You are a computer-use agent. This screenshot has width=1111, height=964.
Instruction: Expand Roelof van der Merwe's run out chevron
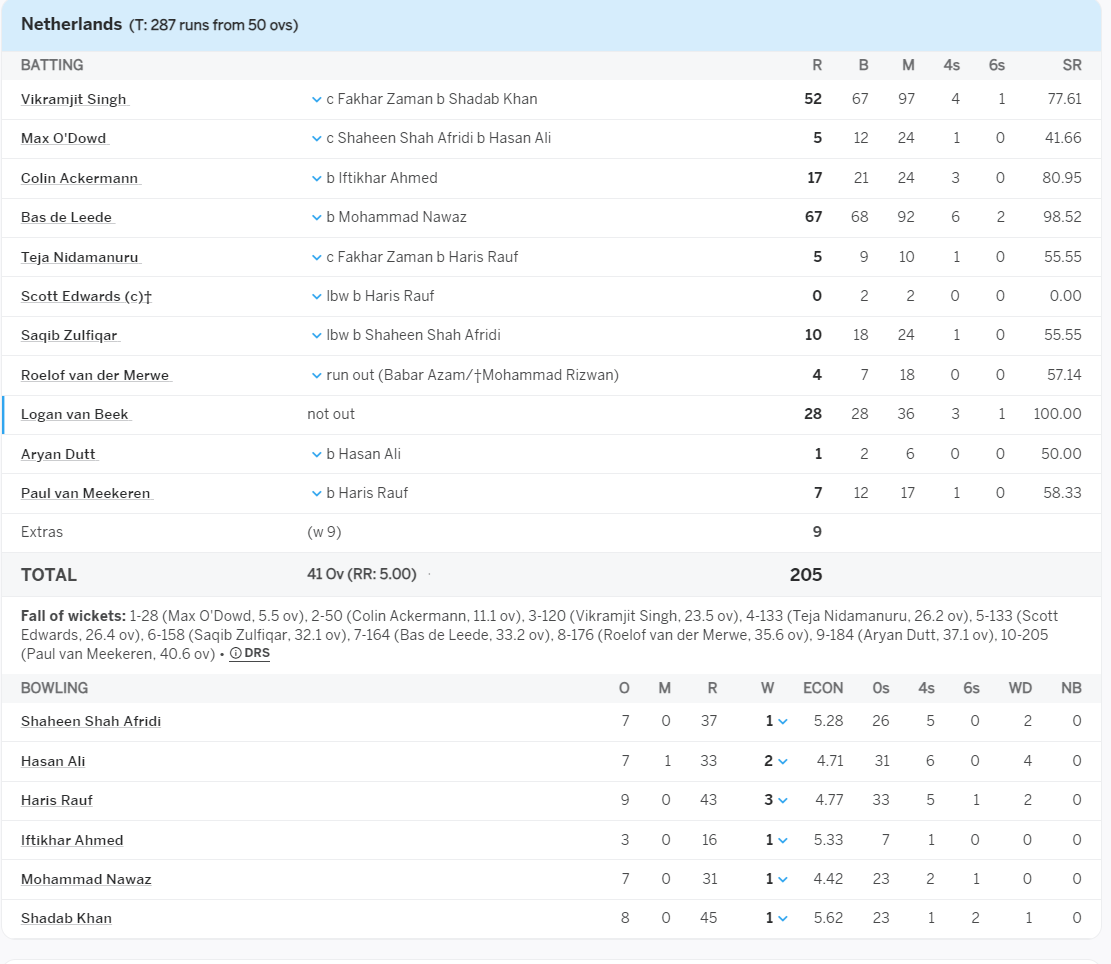(x=316, y=375)
